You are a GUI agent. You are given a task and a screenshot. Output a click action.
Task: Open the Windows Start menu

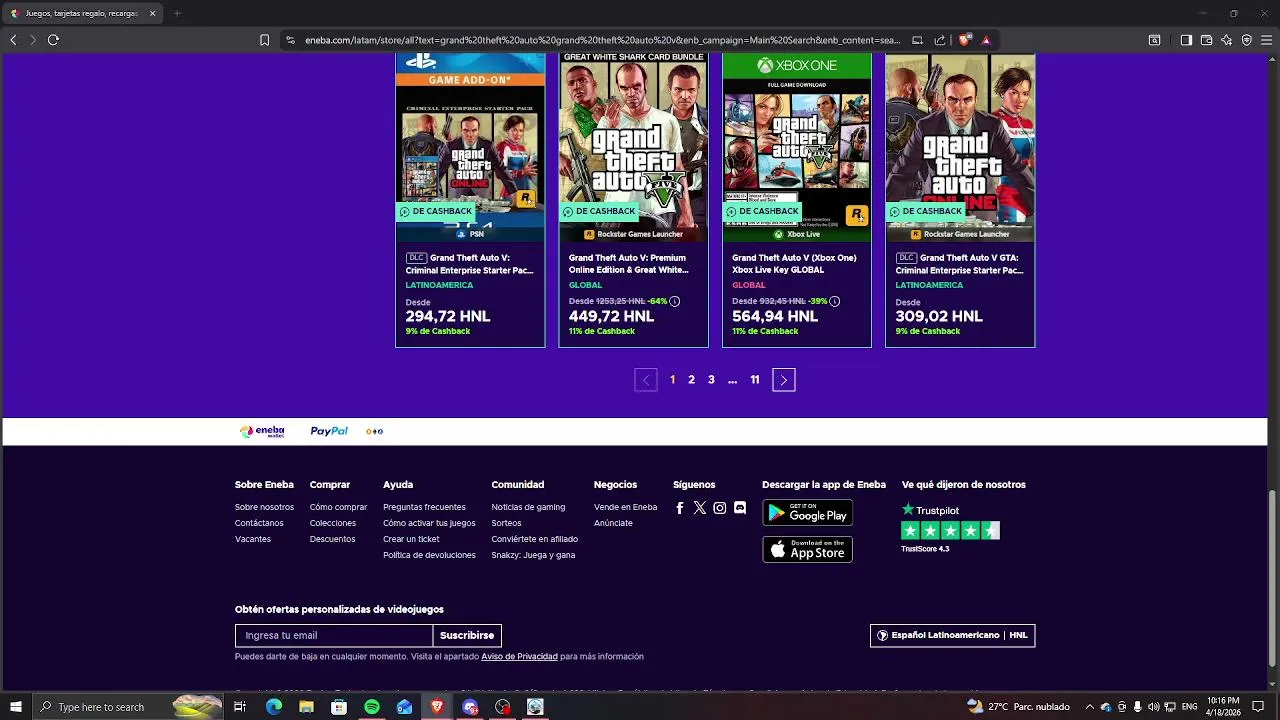15,707
